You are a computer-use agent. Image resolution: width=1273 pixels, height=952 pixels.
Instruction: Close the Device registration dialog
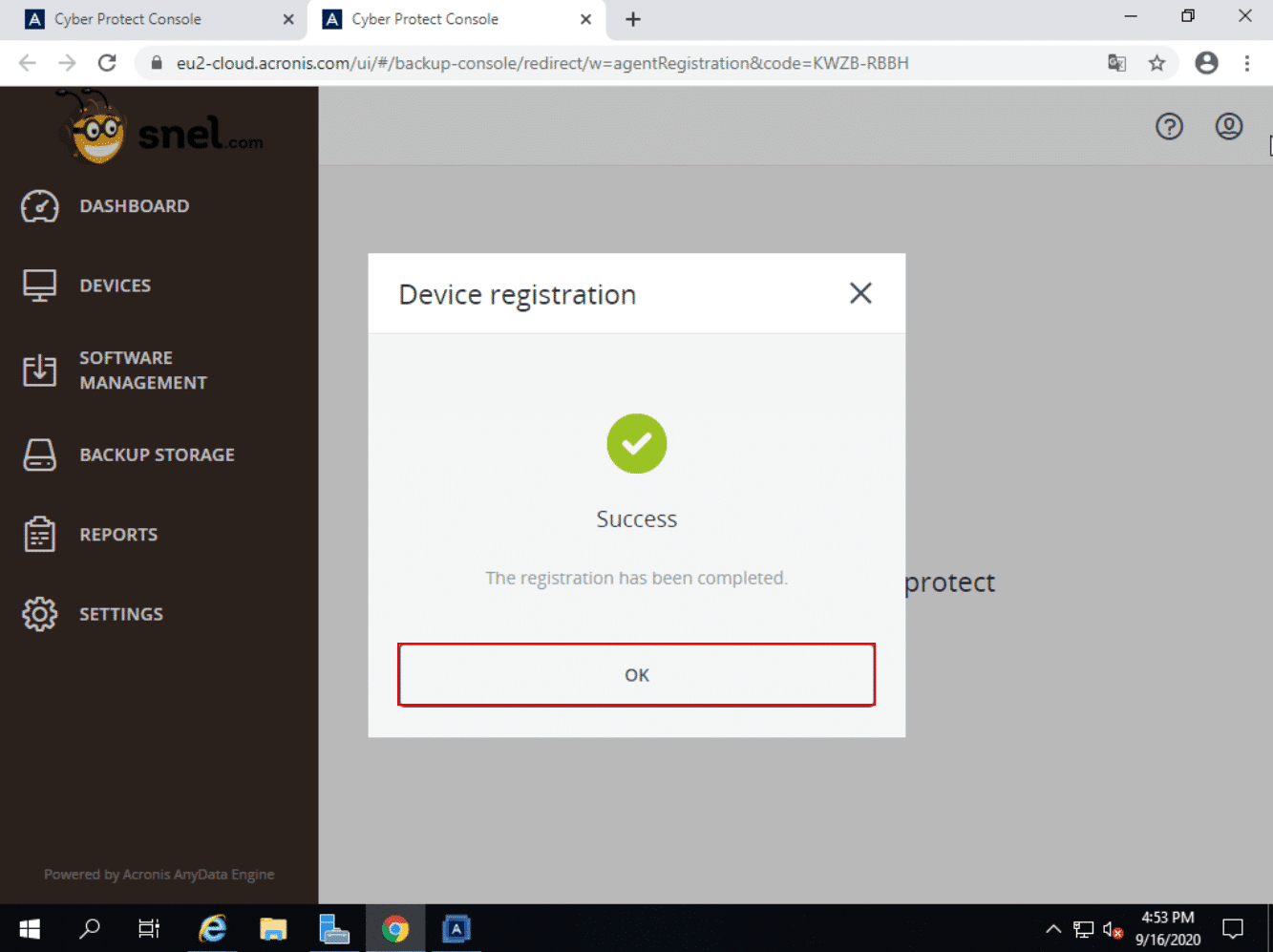(860, 293)
